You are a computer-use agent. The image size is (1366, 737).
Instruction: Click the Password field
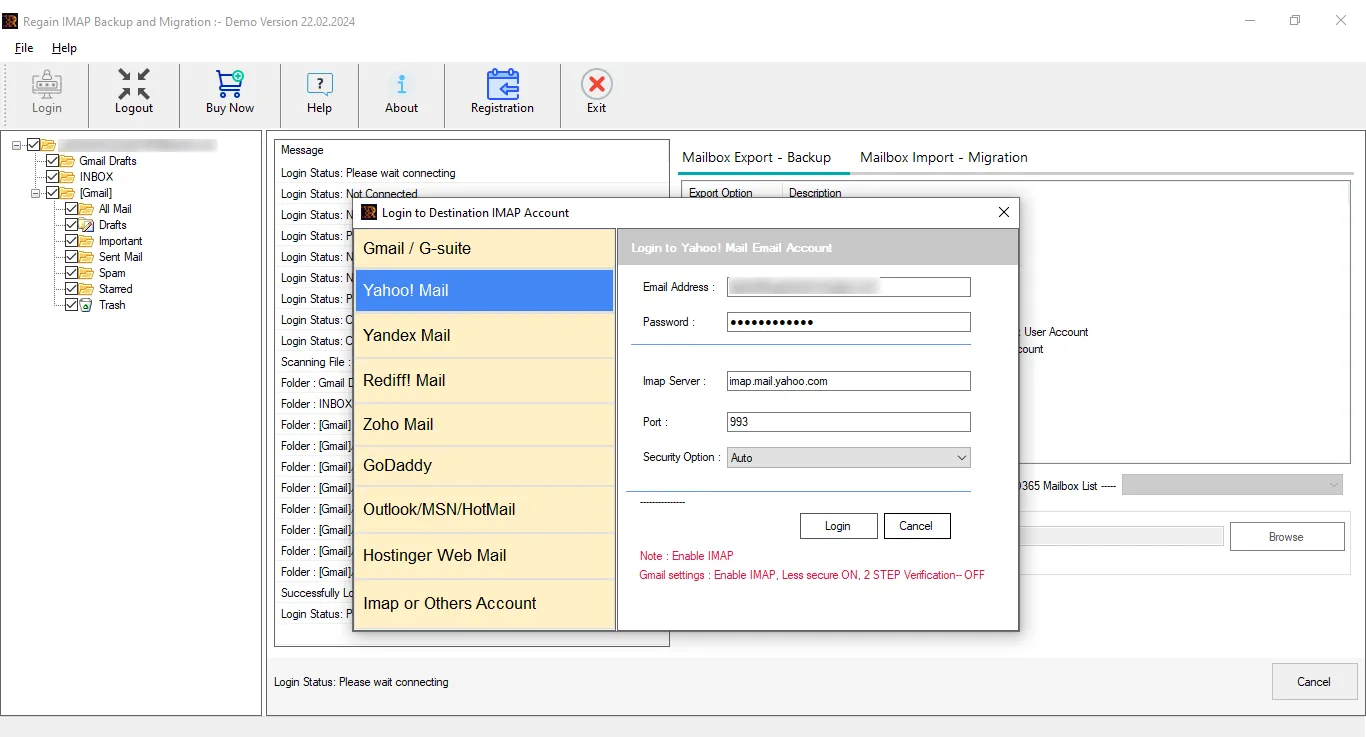[848, 322]
